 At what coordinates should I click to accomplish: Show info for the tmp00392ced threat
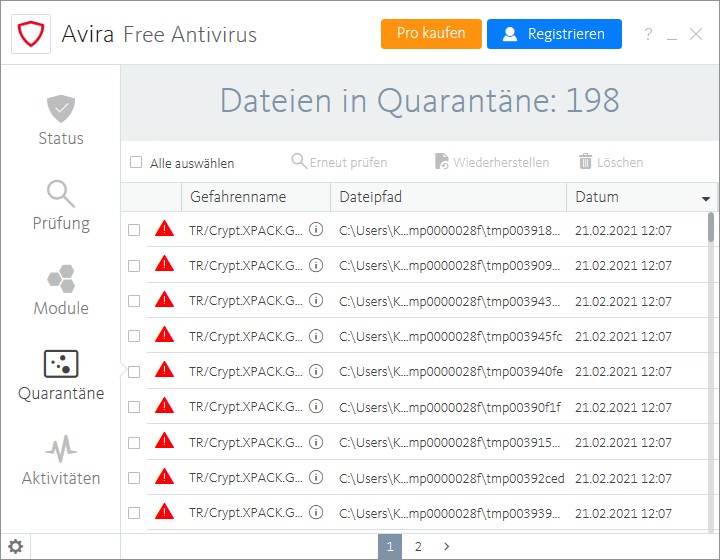[x=316, y=477]
